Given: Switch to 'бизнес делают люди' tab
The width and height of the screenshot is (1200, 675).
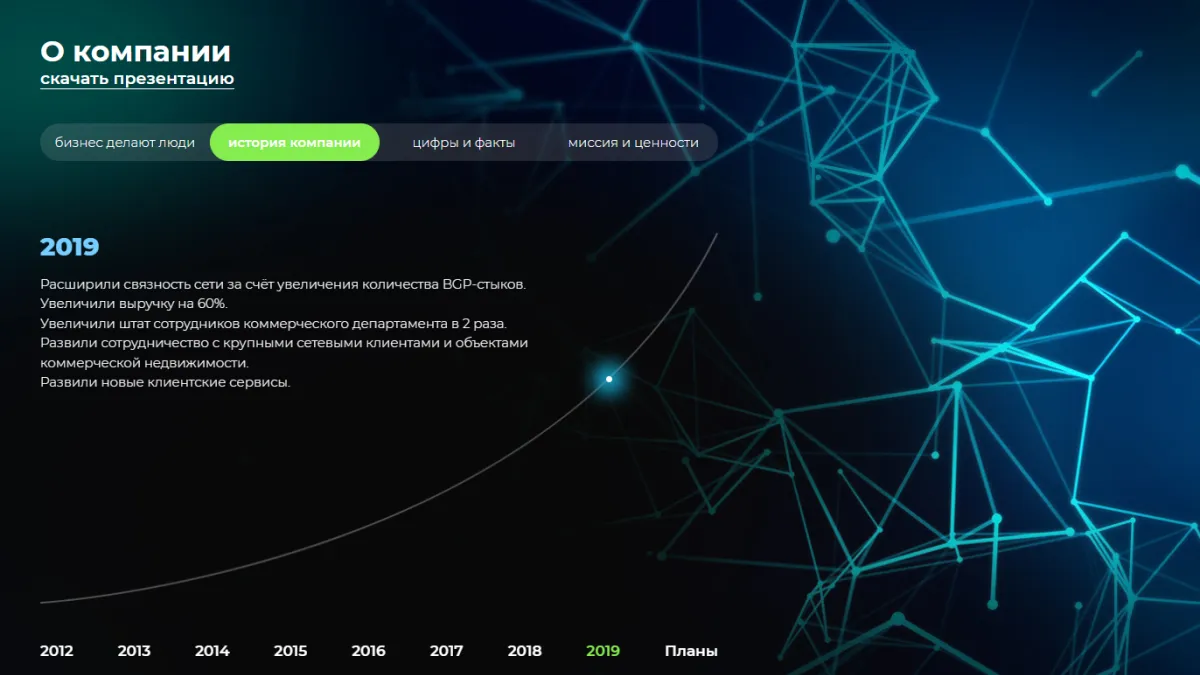Looking at the screenshot, I should coord(125,142).
